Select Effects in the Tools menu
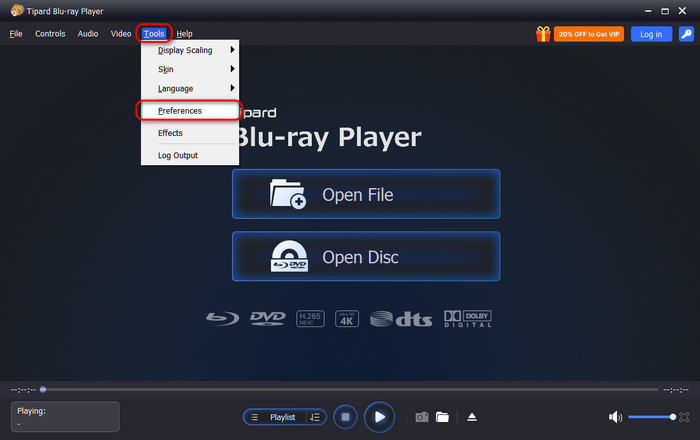This screenshot has width=700, height=440. coord(190,133)
